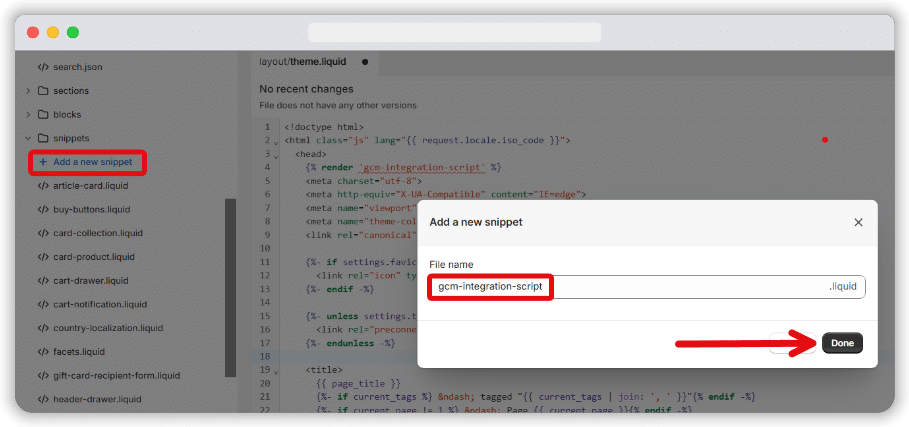Click the code icon beside buy-buttons.liquid

[x=43, y=210]
